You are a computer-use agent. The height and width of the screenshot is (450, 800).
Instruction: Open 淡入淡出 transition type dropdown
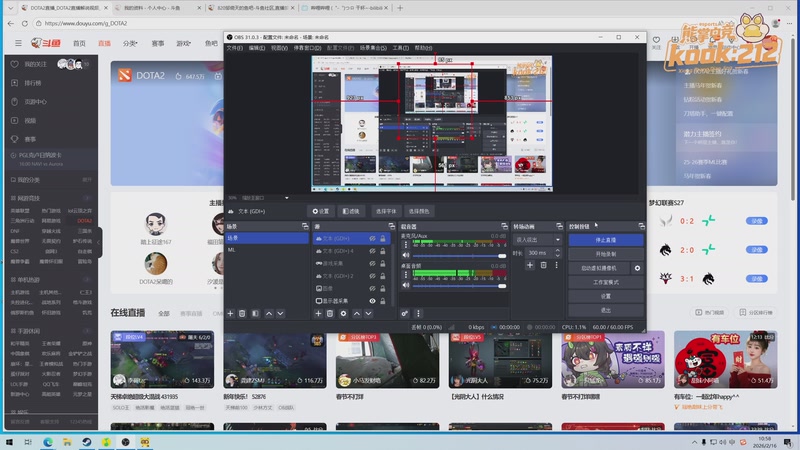click(537, 239)
